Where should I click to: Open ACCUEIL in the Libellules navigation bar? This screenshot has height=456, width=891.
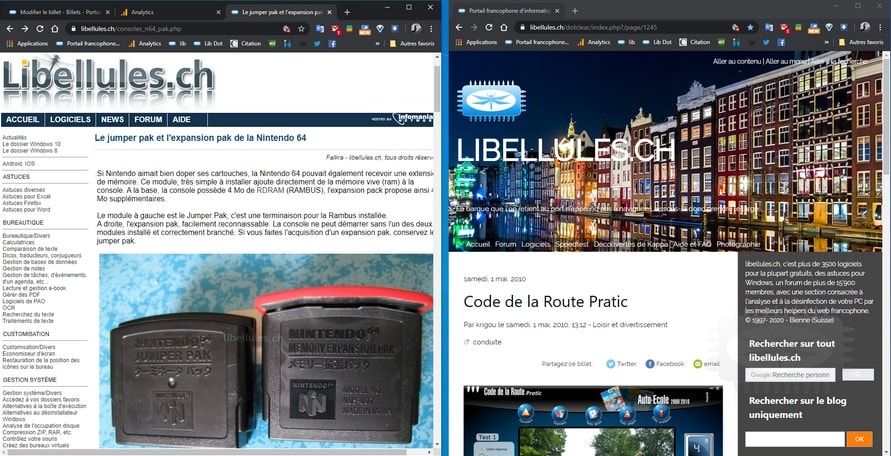tap(23, 119)
